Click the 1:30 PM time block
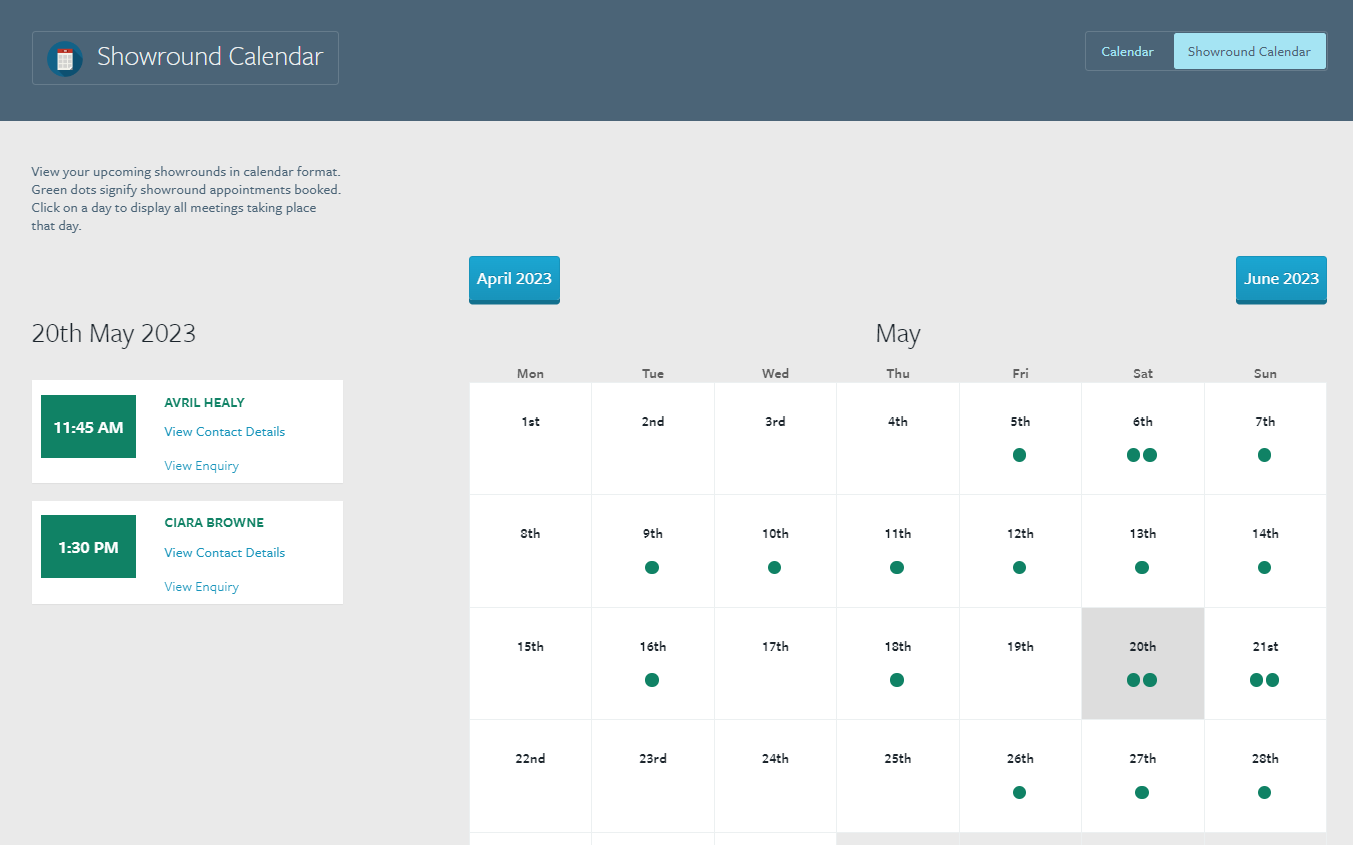Image resolution: width=1353 pixels, height=845 pixels. point(88,546)
